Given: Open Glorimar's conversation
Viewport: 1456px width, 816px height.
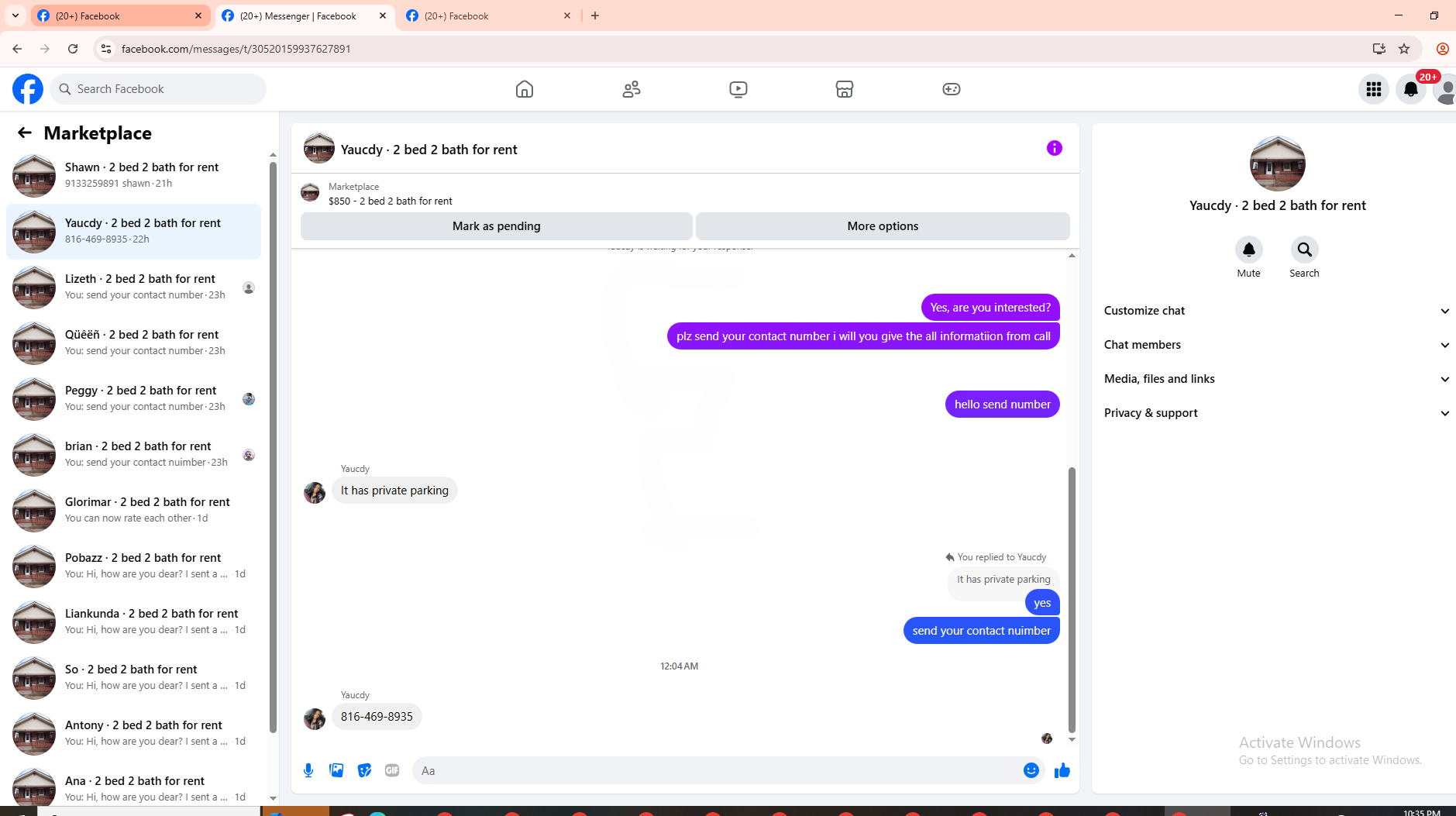Looking at the screenshot, I should pyautogui.click(x=133, y=511).
